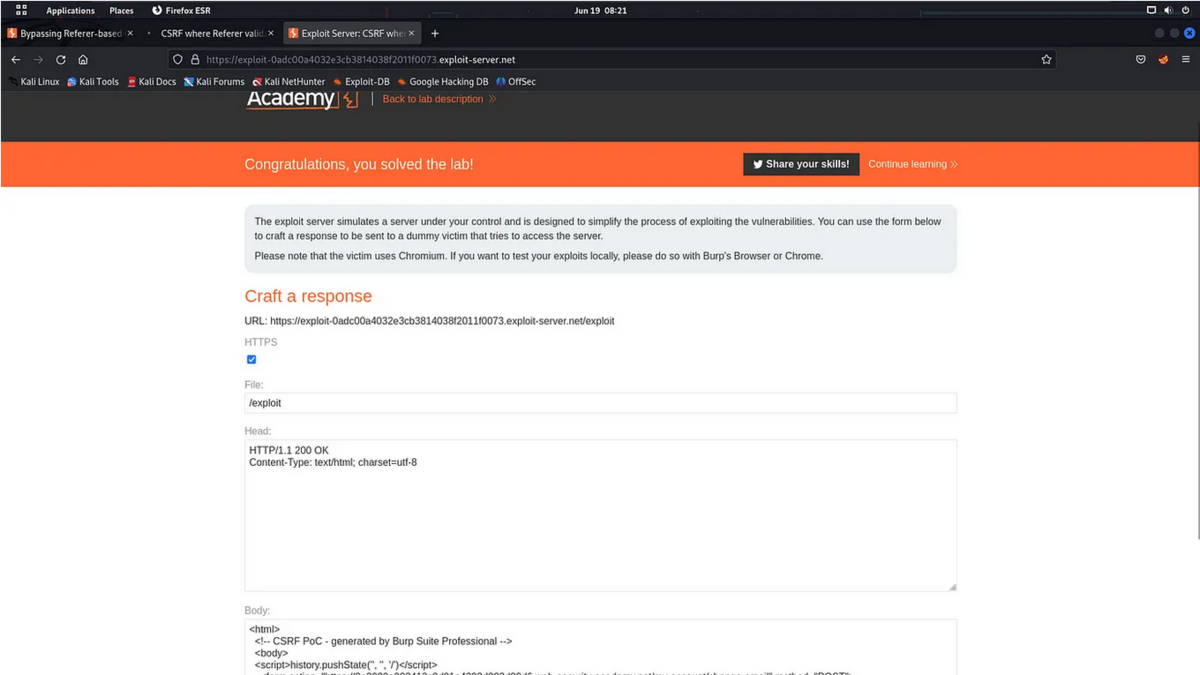Open the Applications menu
The height and width of the screenshot is (675, 1200).
[70, 10]
